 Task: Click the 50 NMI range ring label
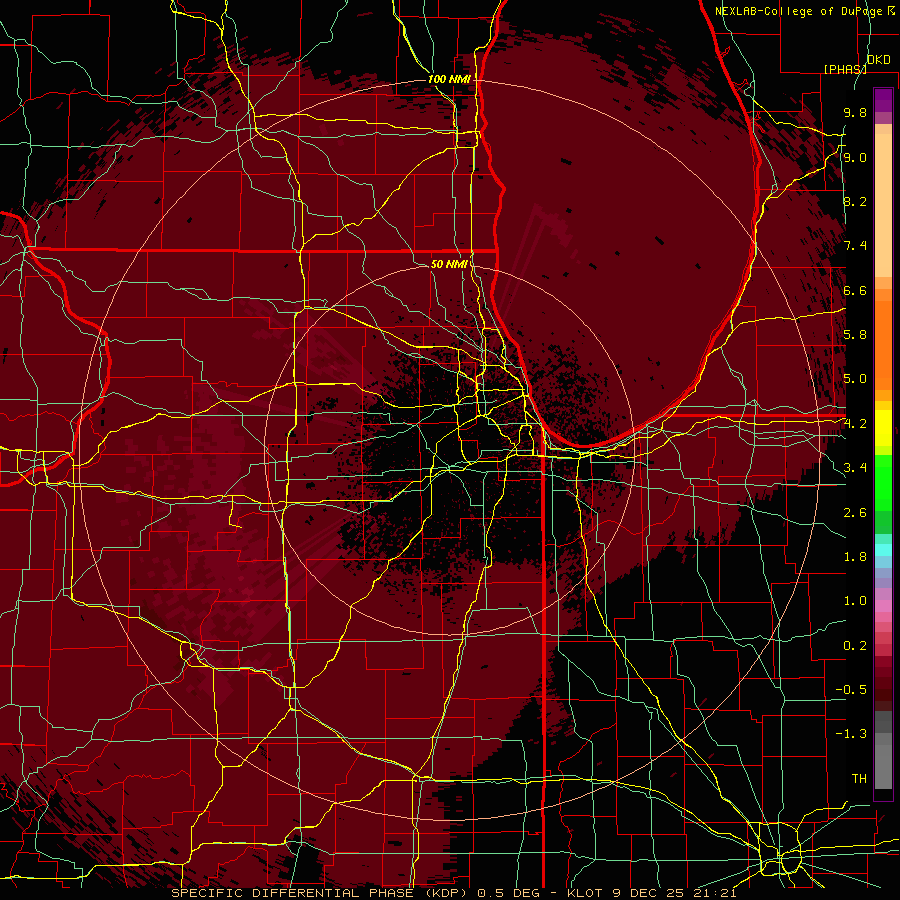(x=449, y=264)
